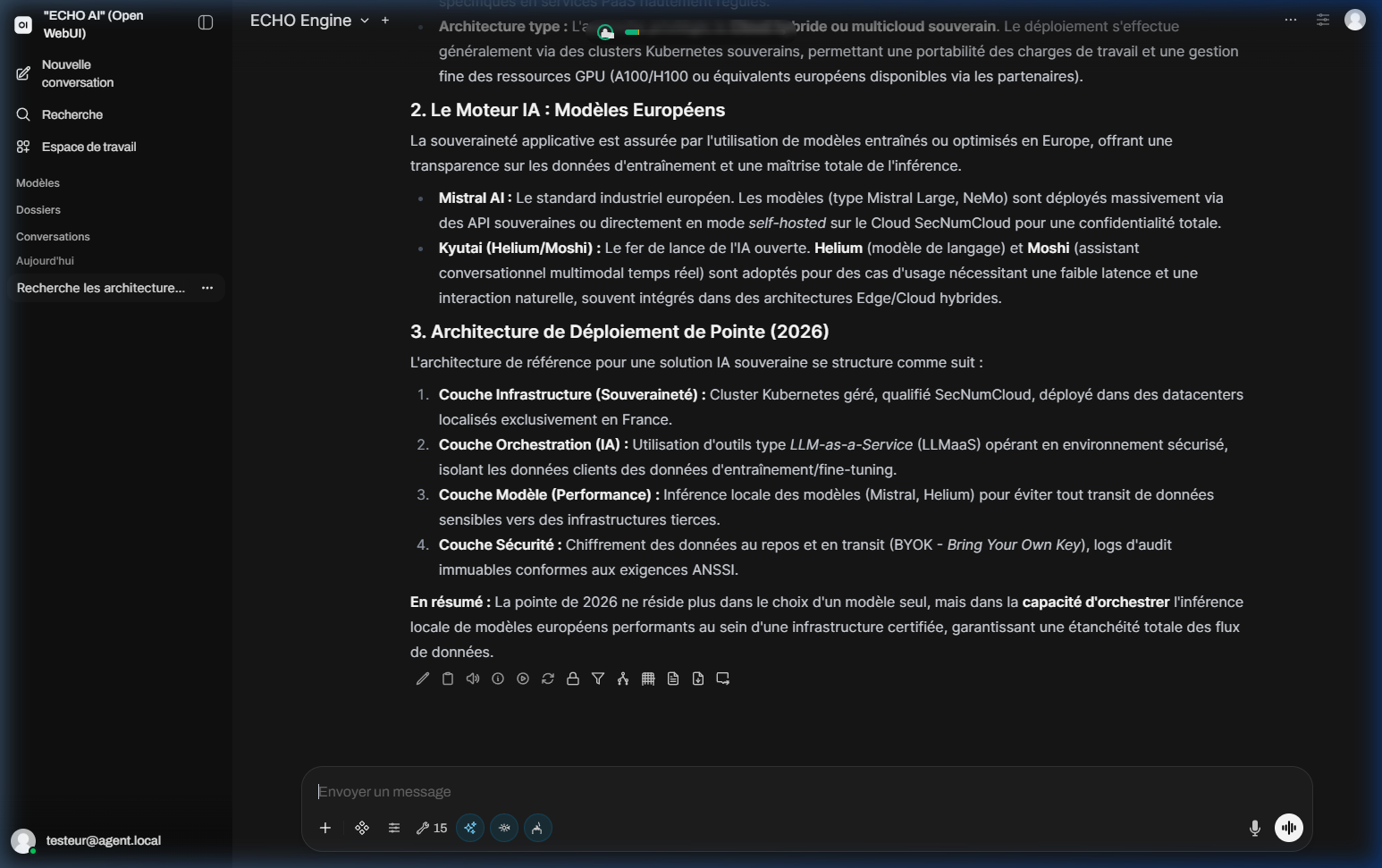Open Espace de travail

coord(116,147)
